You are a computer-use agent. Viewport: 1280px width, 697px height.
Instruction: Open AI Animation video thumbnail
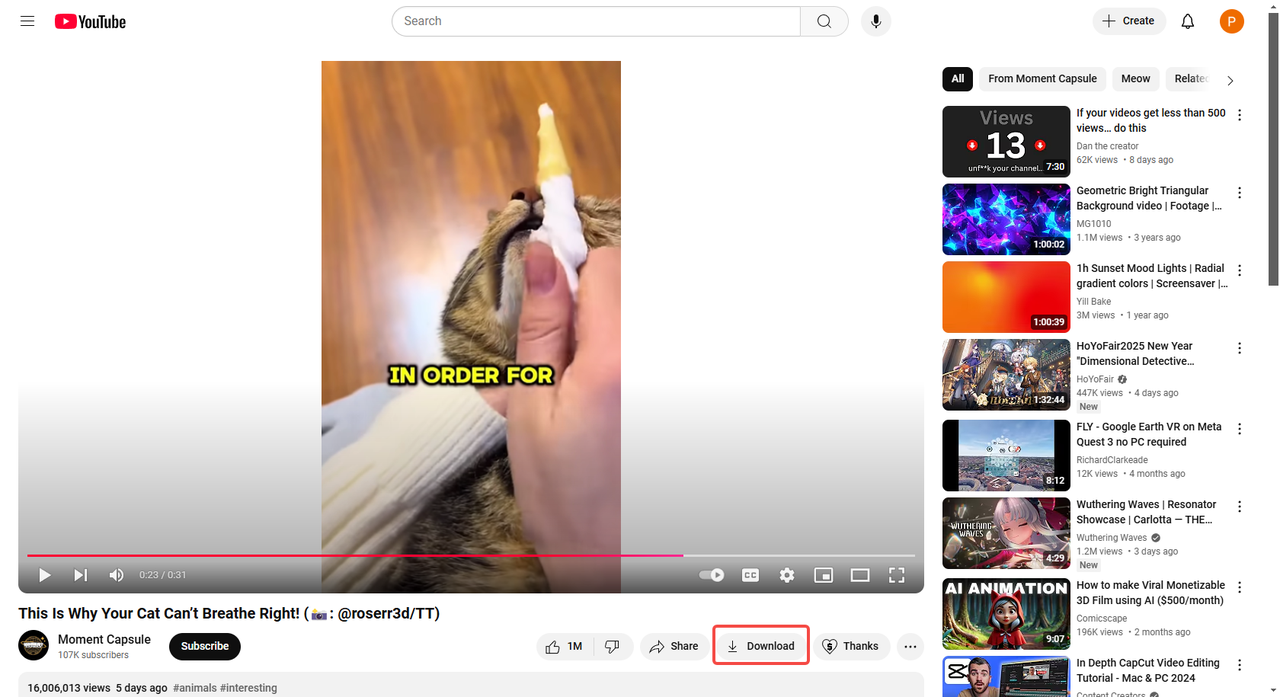point(1006,613)
